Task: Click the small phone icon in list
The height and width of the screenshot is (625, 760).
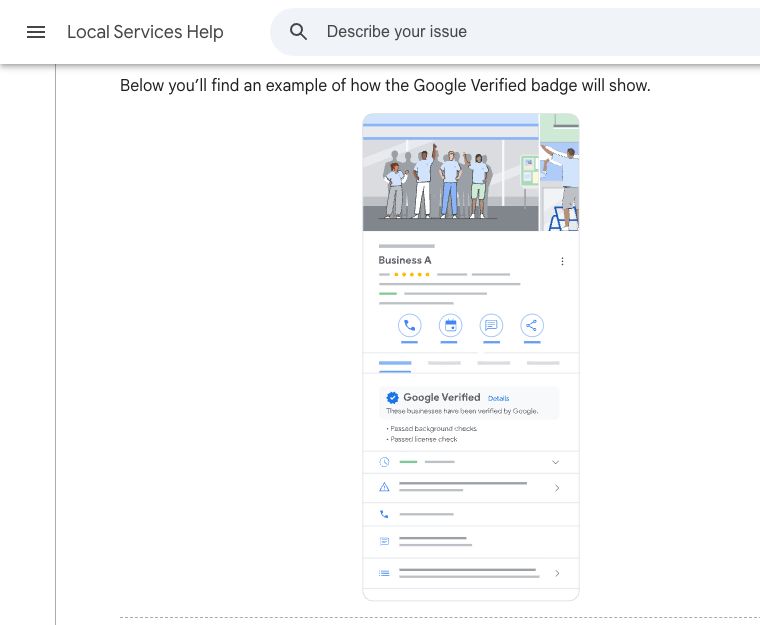Action: click(384, 514)
